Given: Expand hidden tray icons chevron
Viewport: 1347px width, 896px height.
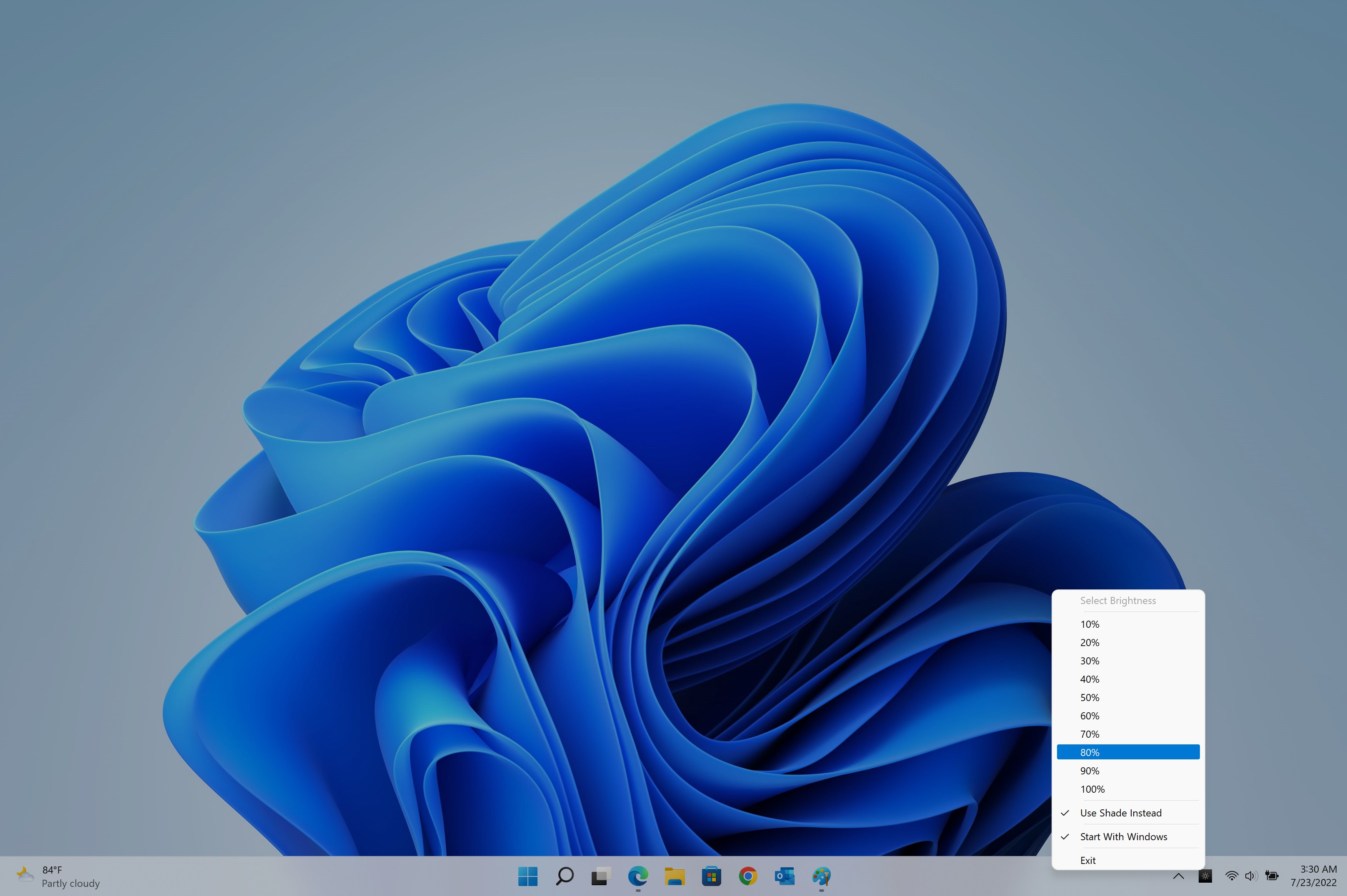Looking at the screenshot, I should click(1178, 876).
